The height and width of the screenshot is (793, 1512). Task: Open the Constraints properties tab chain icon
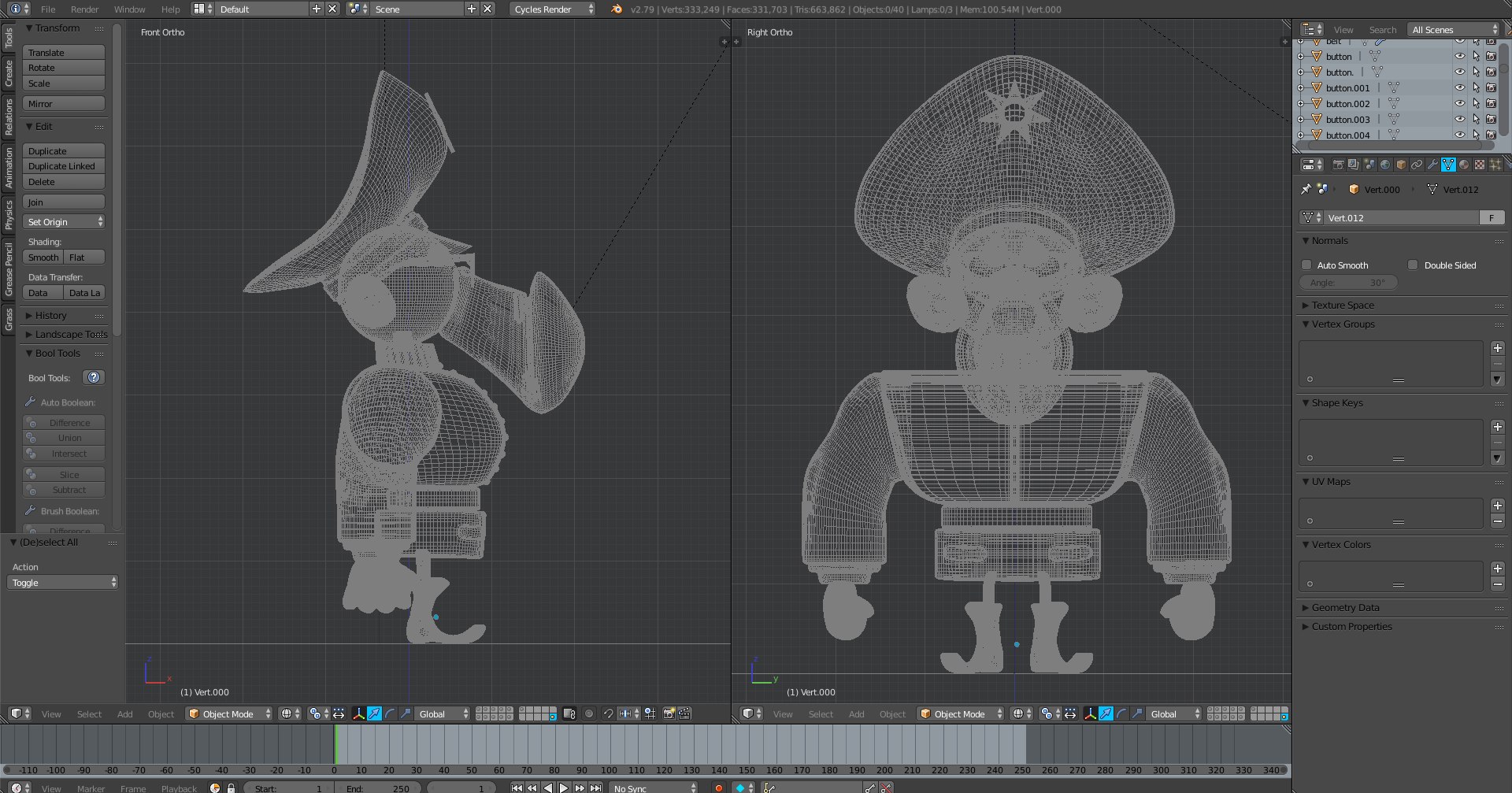[1417, 165]
